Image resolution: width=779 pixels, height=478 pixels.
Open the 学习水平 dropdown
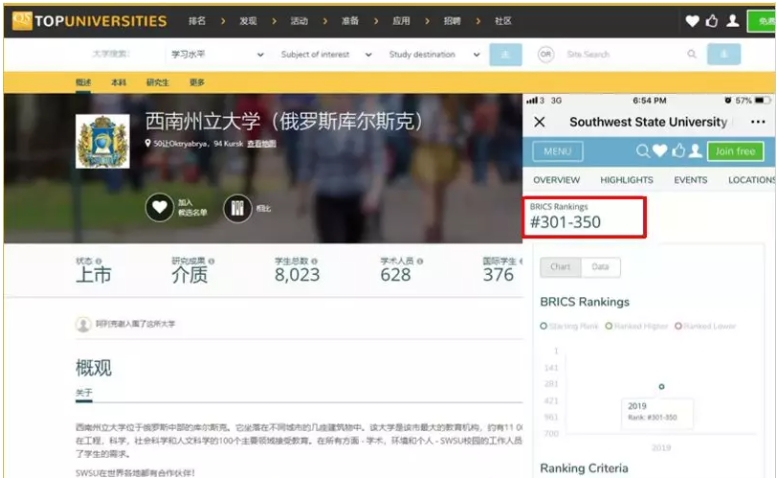pyautogui.click(x=216, y=54)
